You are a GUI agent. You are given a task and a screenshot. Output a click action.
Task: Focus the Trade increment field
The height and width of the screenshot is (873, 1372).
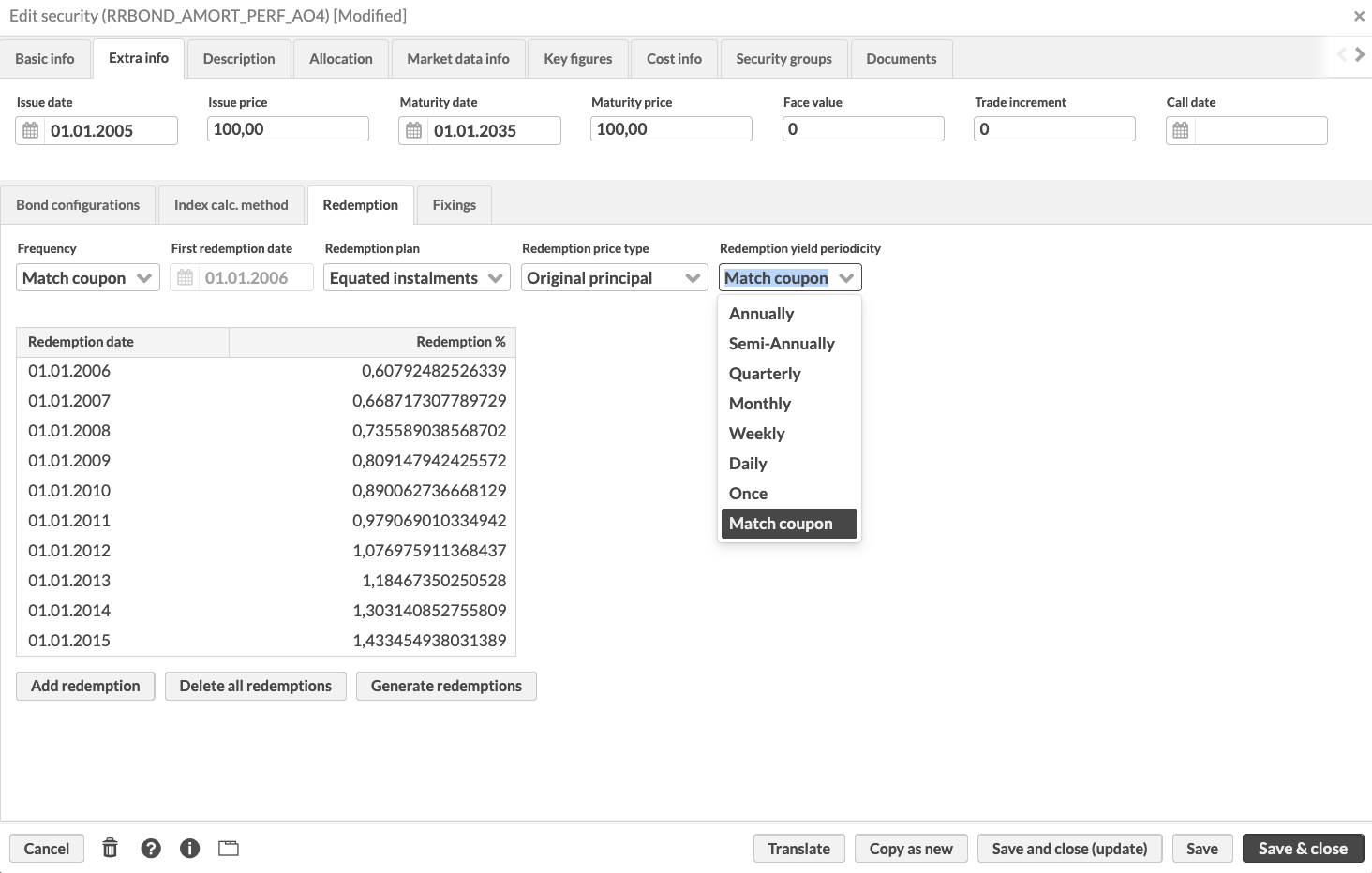tap(1054, 129)
